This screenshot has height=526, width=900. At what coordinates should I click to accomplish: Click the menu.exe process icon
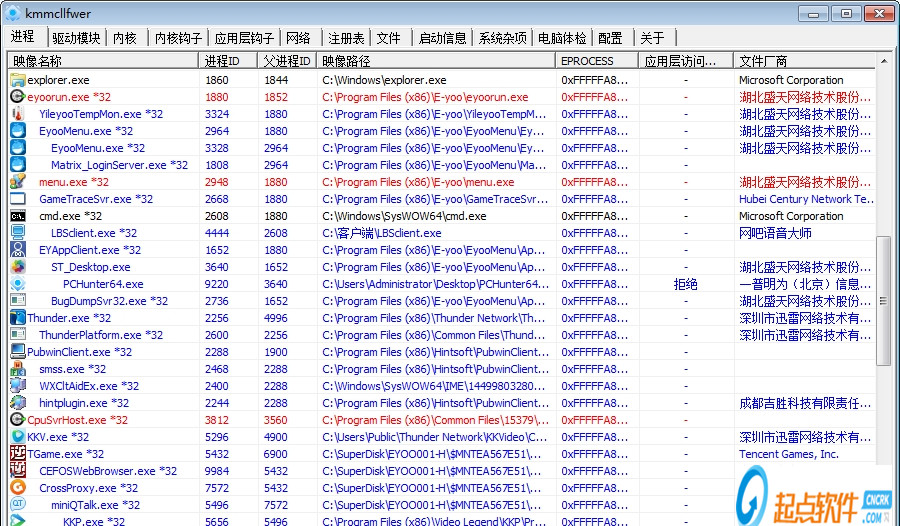click(x=18, y=181)
